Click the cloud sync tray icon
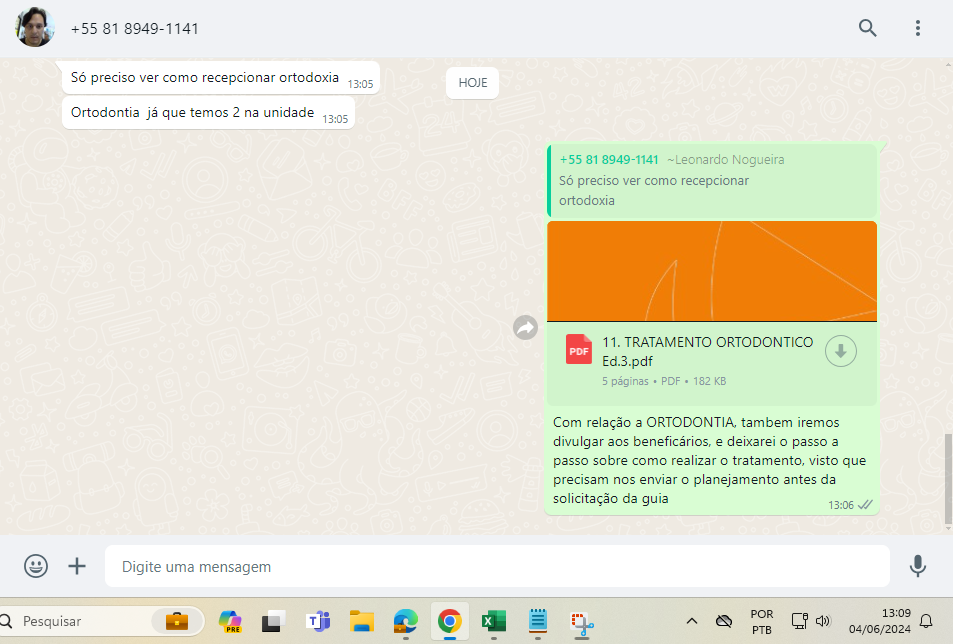The image size is (953, 644). click(x=724, y=621)
